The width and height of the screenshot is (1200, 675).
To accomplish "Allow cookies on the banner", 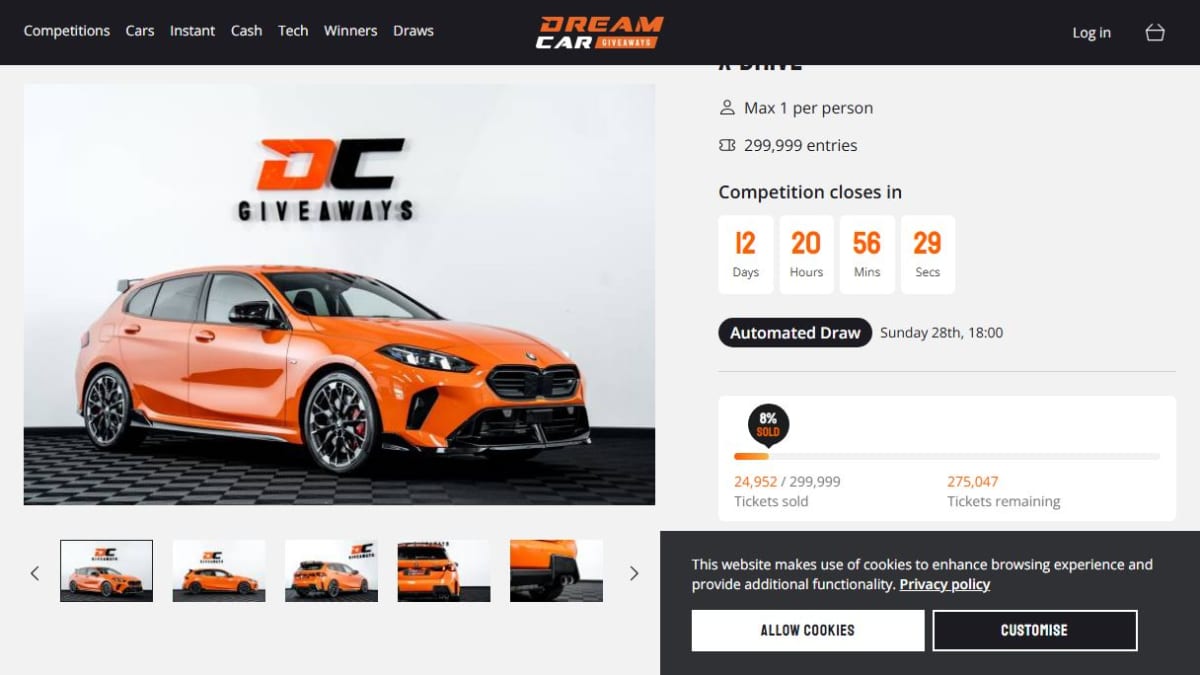I will point(807,630).
